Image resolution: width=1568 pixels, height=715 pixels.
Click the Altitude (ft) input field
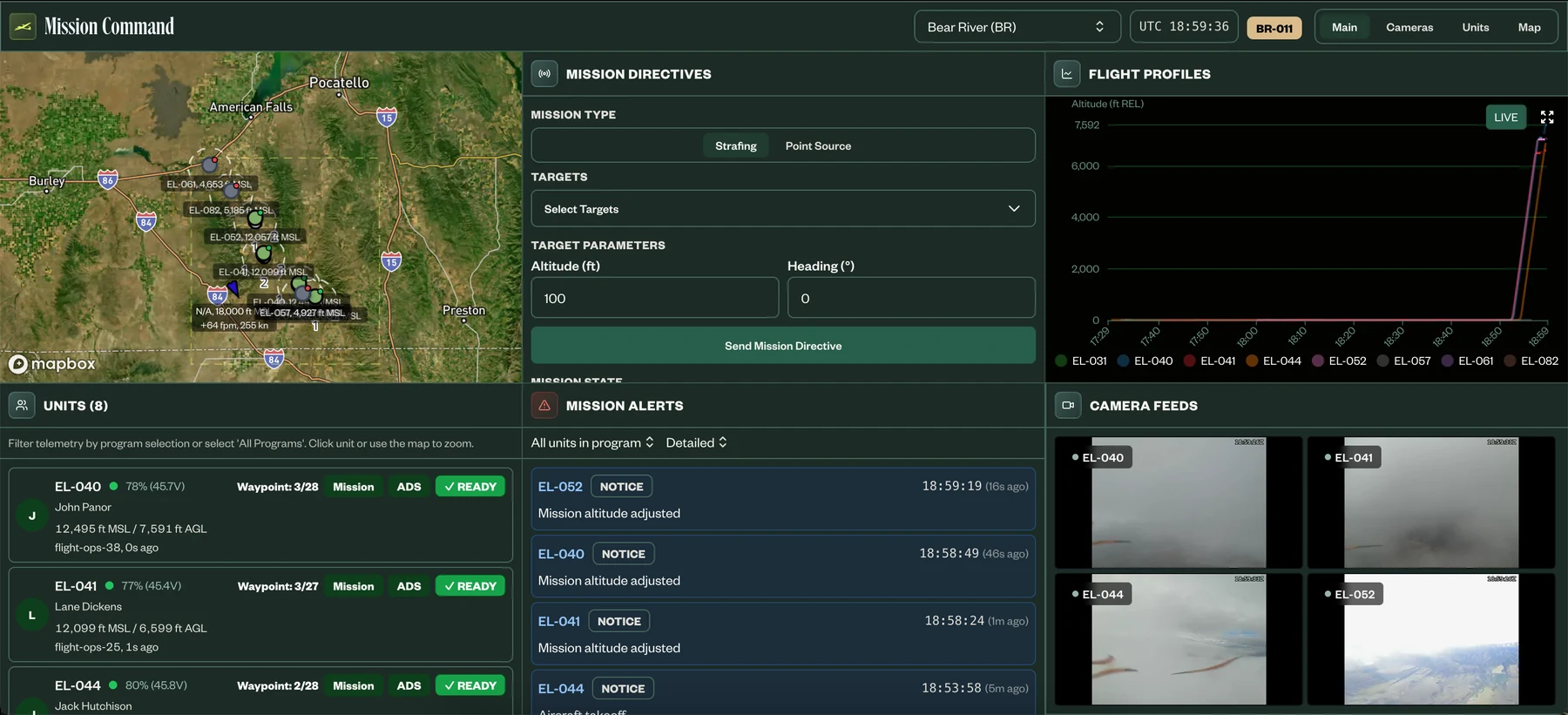click(x=655, y=298)
